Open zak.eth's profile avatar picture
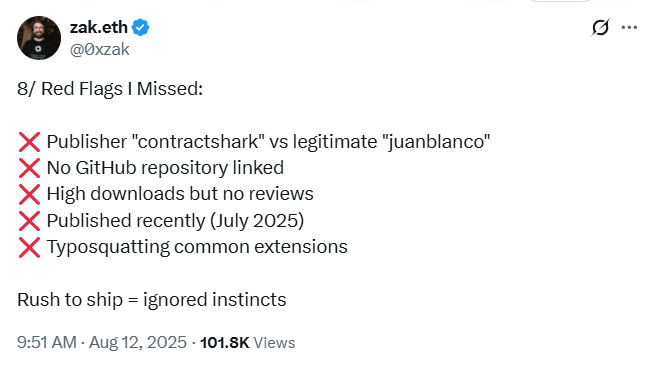This screenshot has width=655, height=369. tap(39, 38)
